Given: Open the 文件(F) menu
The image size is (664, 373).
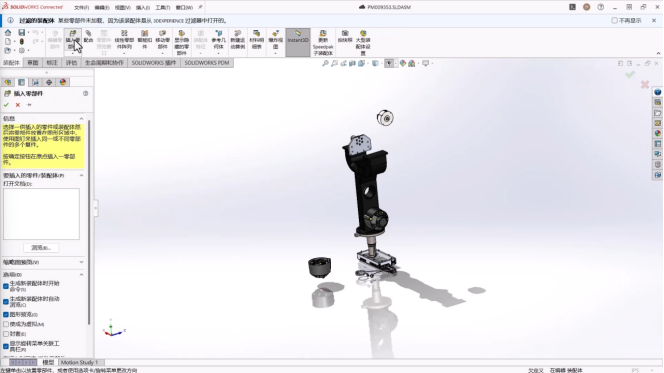Looking at the screenshot, I should (81, 8).
